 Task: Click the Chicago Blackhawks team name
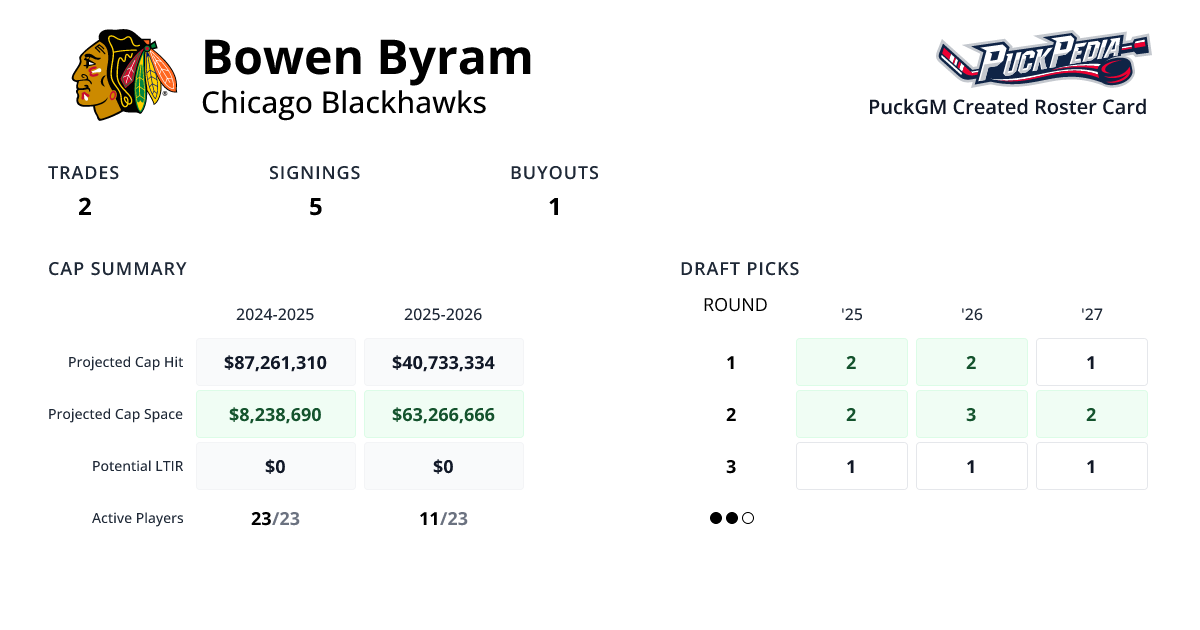[x=344, y=102]
